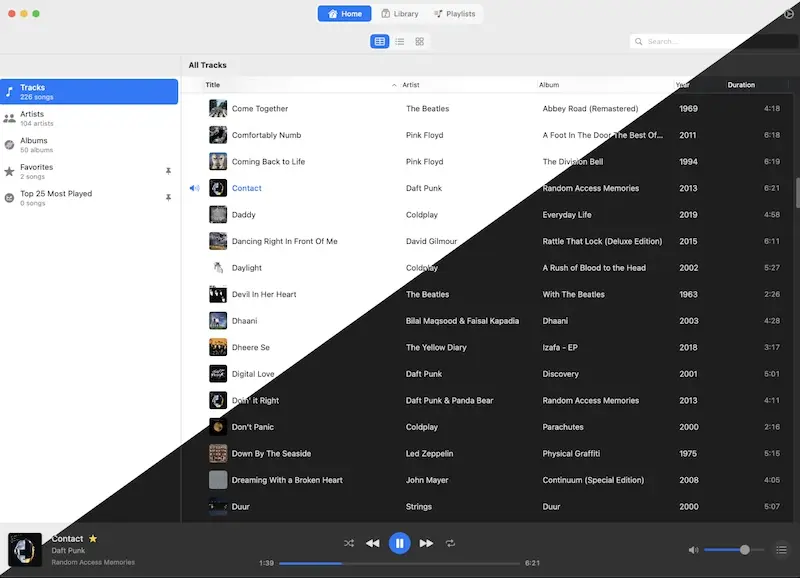The height and width of the screenshot is (578, 800).
Task: Open Artists in the sidebar
Action: pyautogui.click(x=89, y=118)
